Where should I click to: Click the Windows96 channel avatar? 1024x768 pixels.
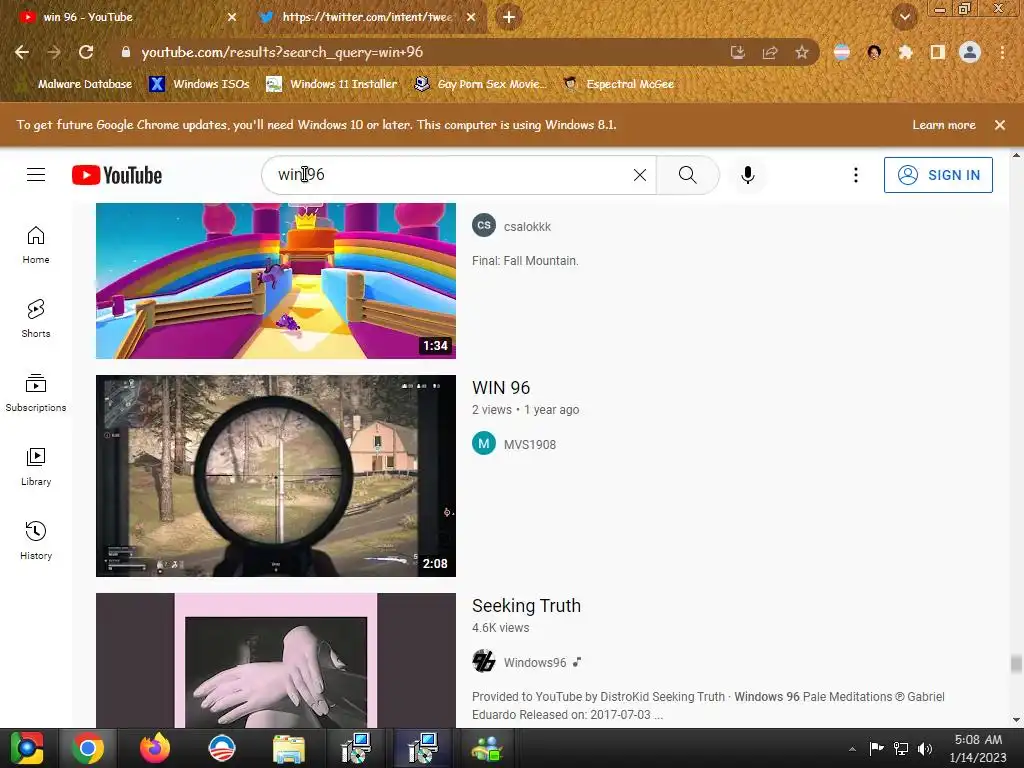click(484, 662)
